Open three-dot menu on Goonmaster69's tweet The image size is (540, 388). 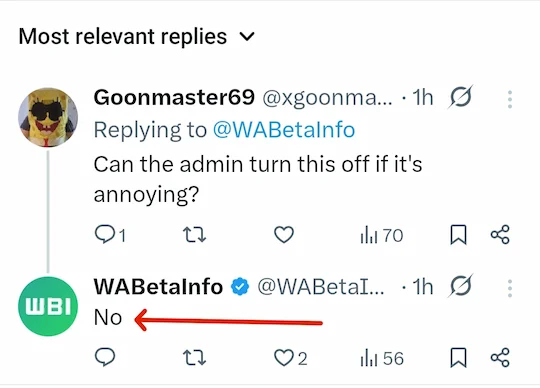510,99
